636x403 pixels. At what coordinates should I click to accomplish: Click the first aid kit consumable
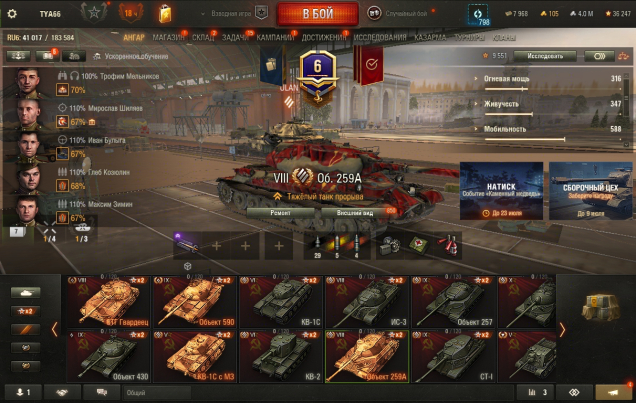(418, 245)
